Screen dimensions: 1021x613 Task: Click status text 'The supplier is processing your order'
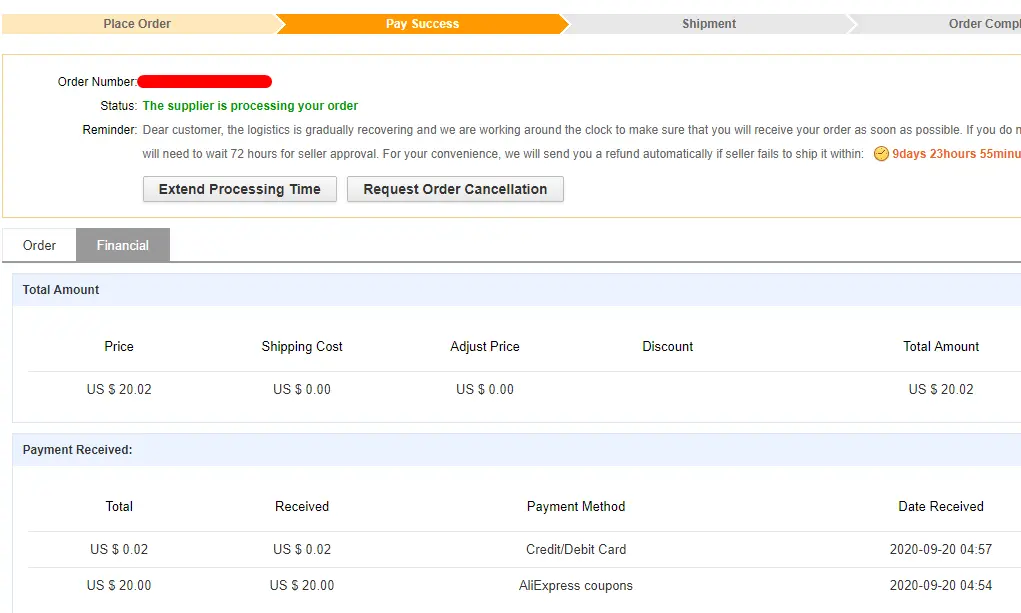[250, 106]
